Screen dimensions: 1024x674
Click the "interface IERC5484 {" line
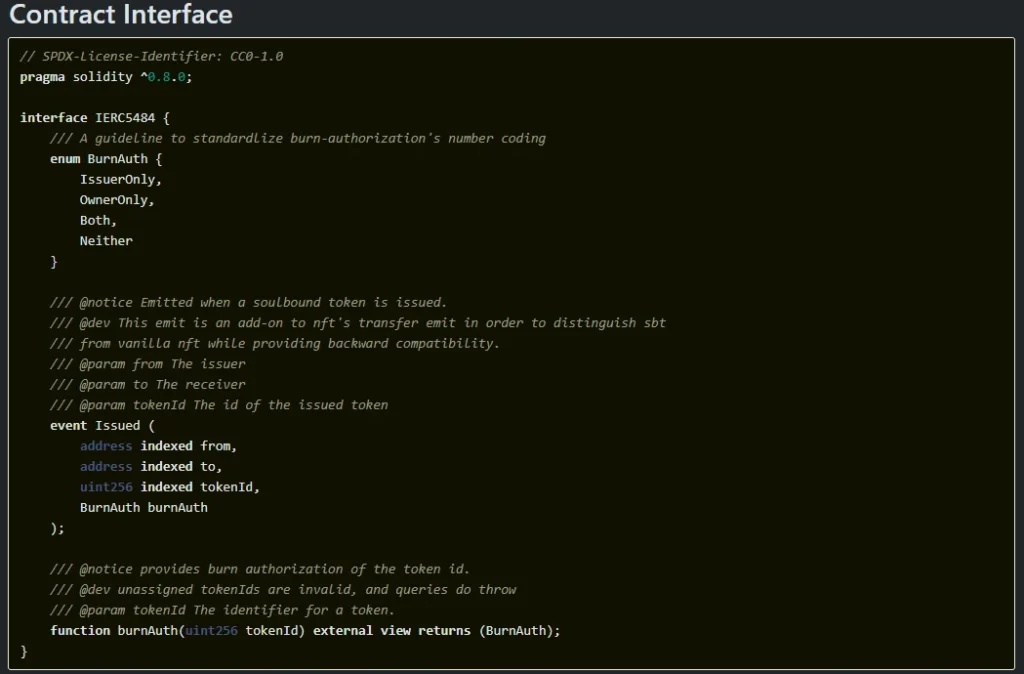[x=95, y=118]
